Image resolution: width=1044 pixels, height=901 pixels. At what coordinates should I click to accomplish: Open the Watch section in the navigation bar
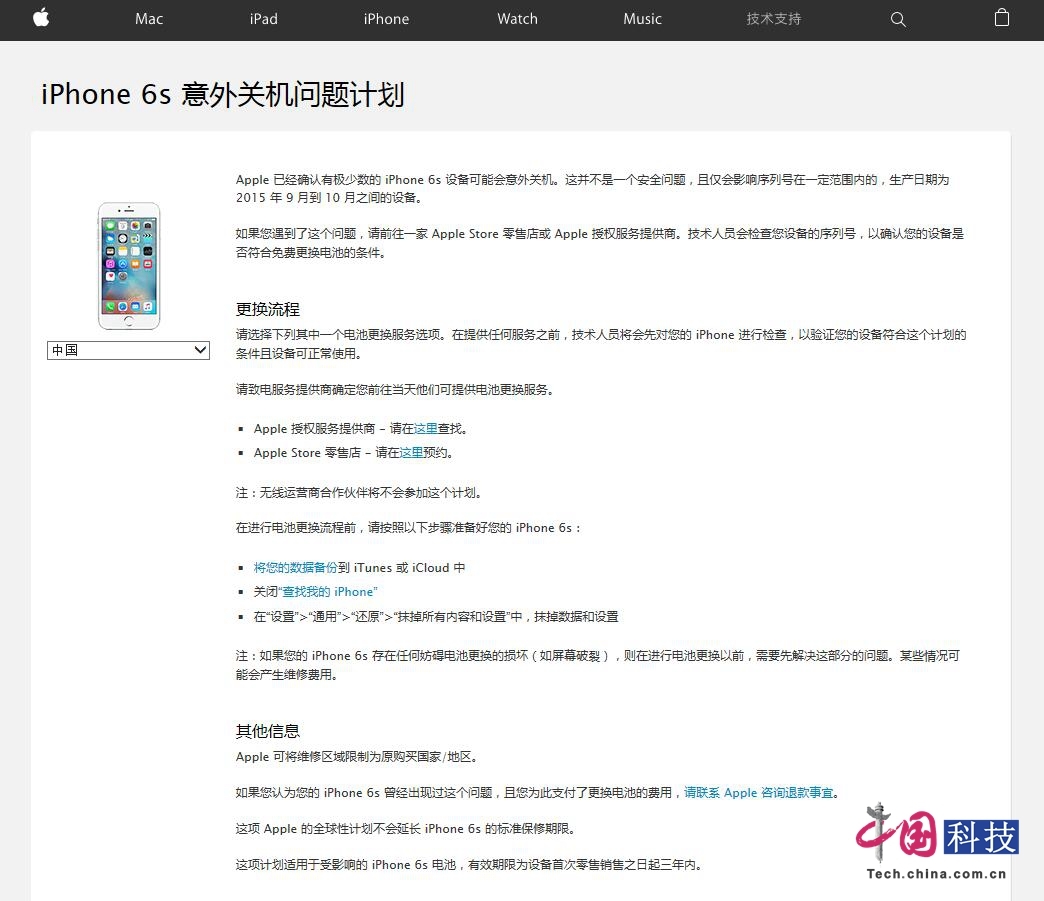517,19
